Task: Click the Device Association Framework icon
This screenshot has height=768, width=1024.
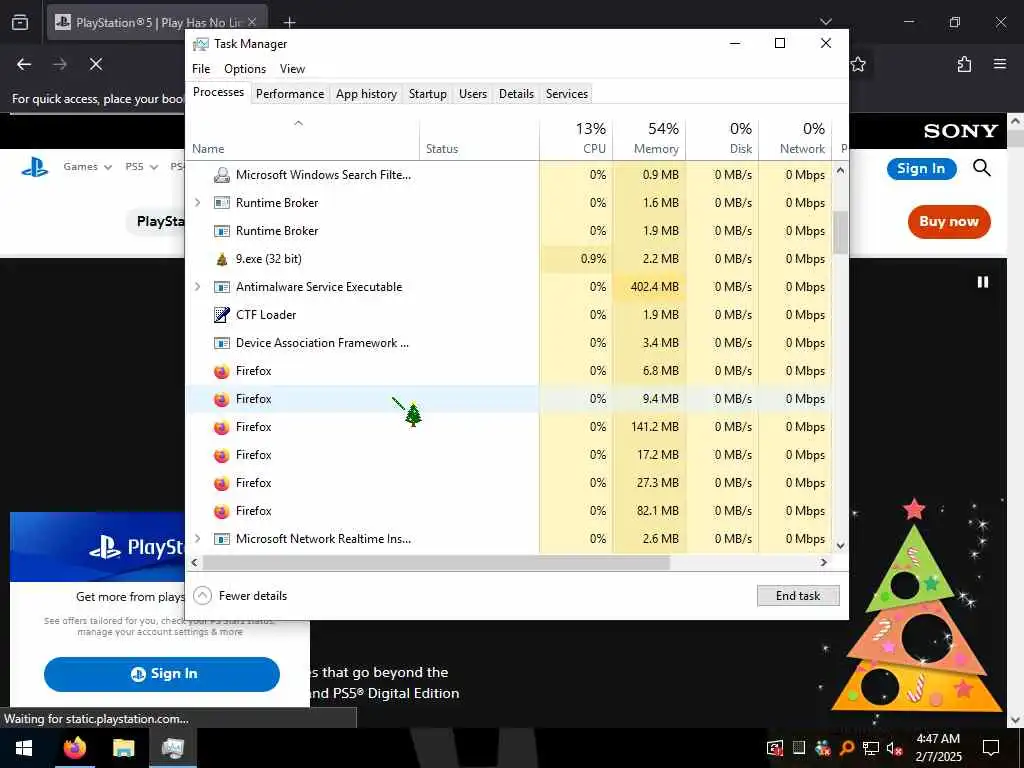Action: pyautogui.click(x=222, y=343)
